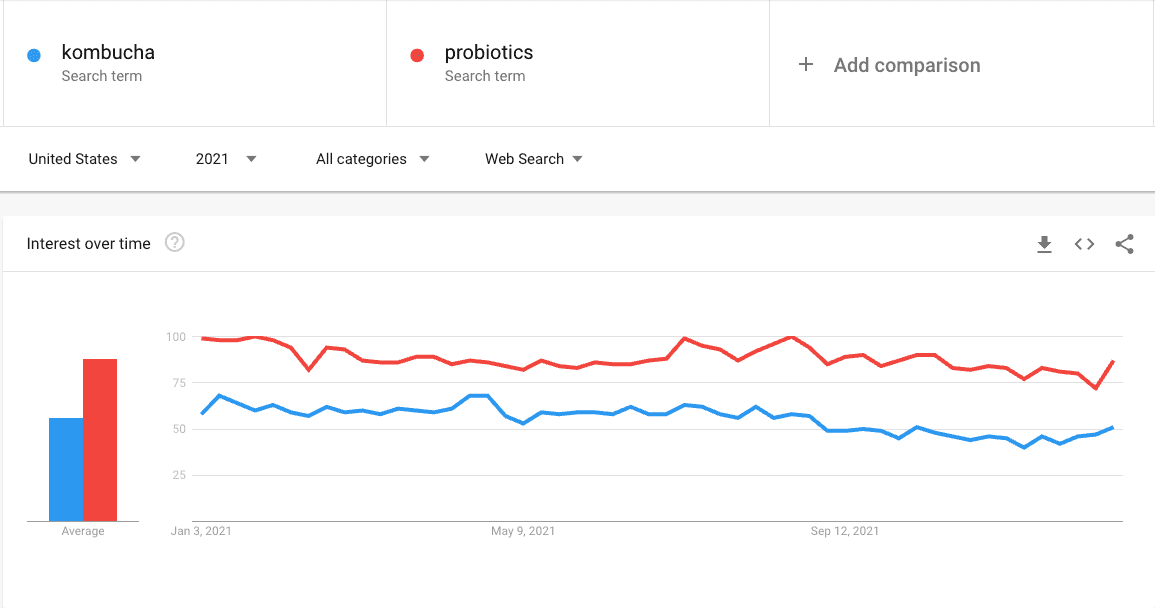
Task: Click the blue kombucha color dot
Action: pyautogui.click(x=34, y=56)
